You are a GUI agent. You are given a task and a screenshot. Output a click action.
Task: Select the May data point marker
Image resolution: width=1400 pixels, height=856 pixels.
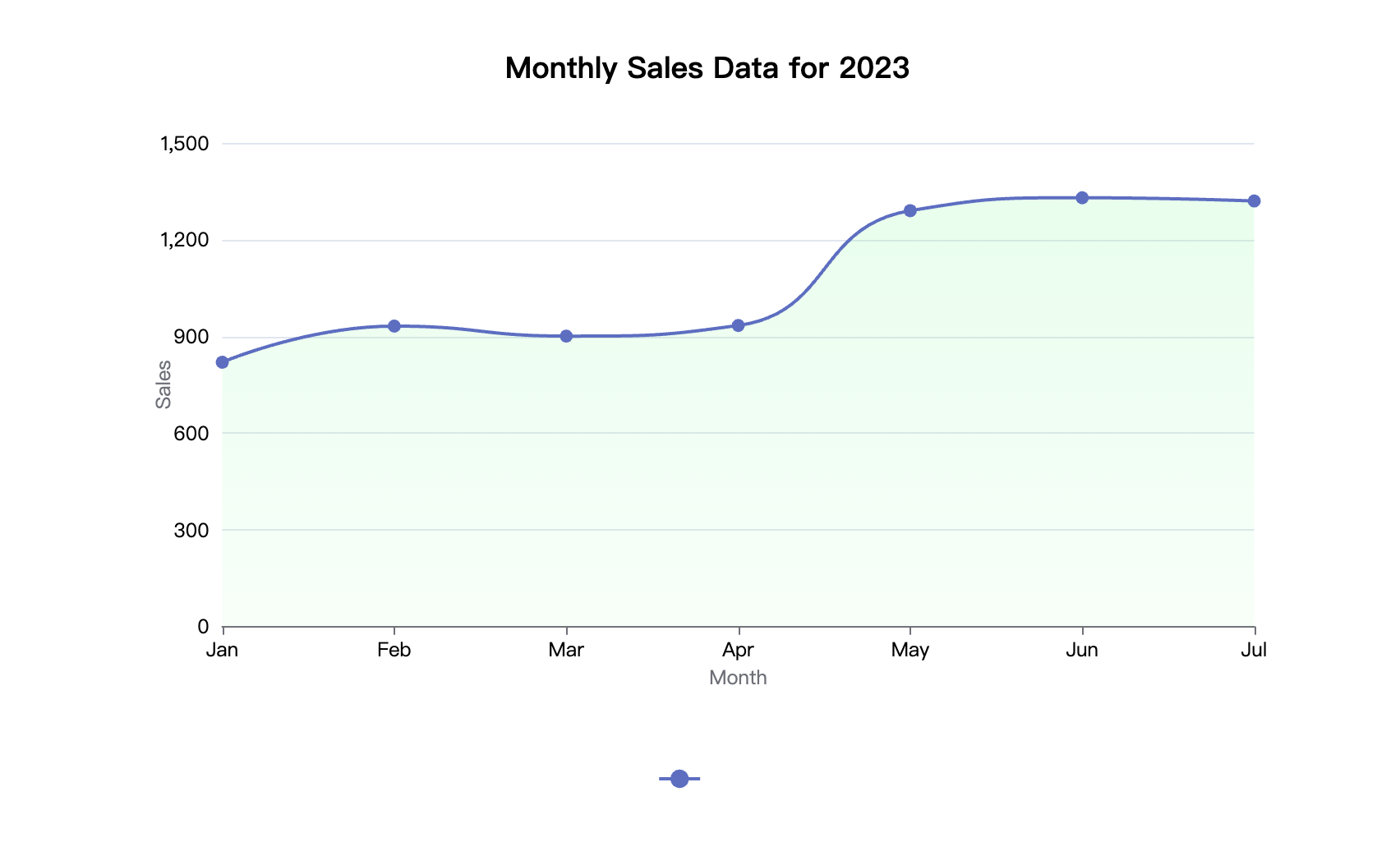pyautogui.click(x=910, y=211)
